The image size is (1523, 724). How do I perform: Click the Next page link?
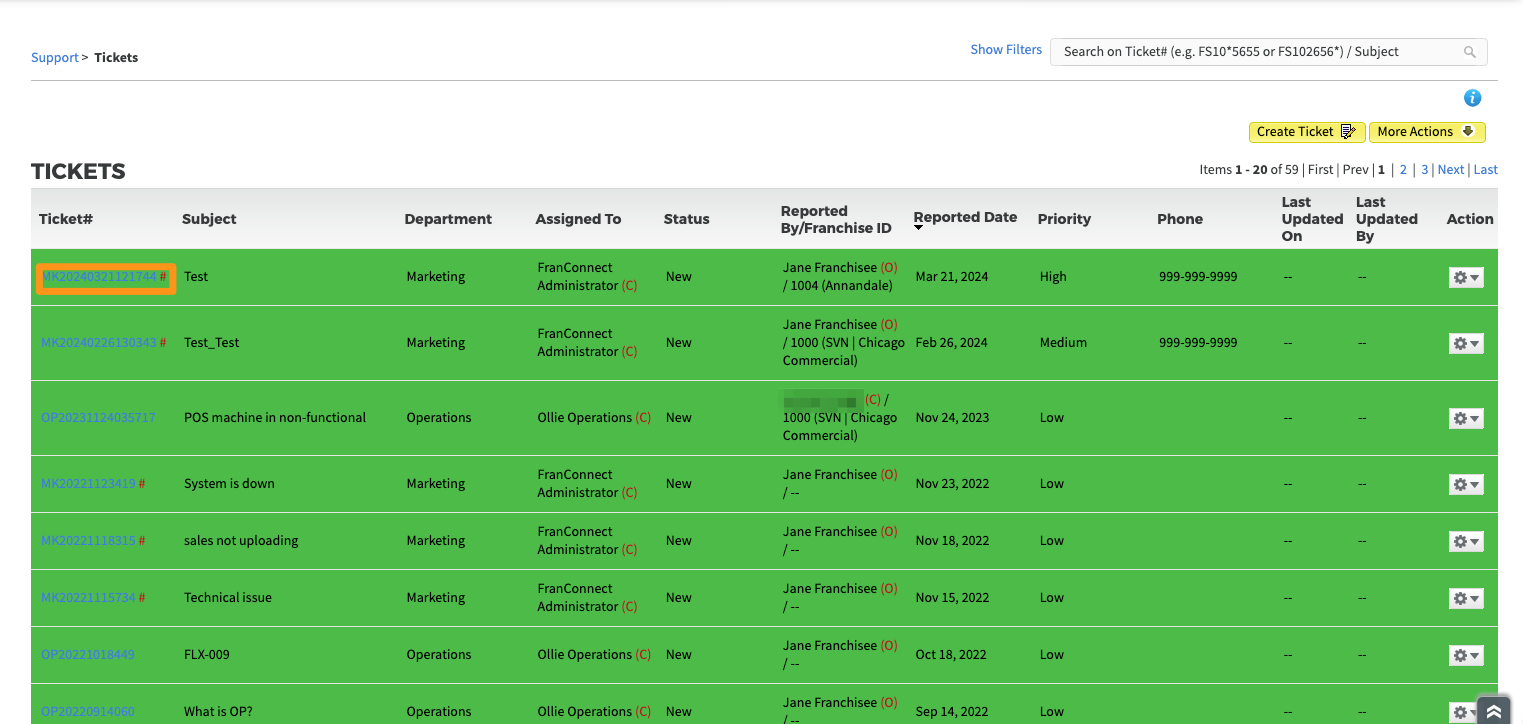tap(1451, 170)
